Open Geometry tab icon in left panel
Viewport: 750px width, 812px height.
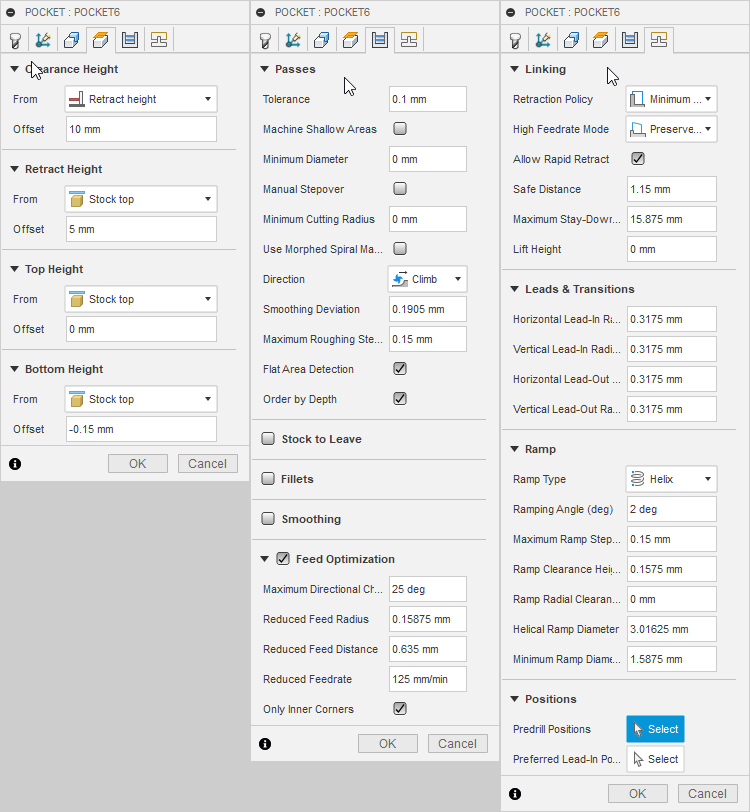[43, 40]
